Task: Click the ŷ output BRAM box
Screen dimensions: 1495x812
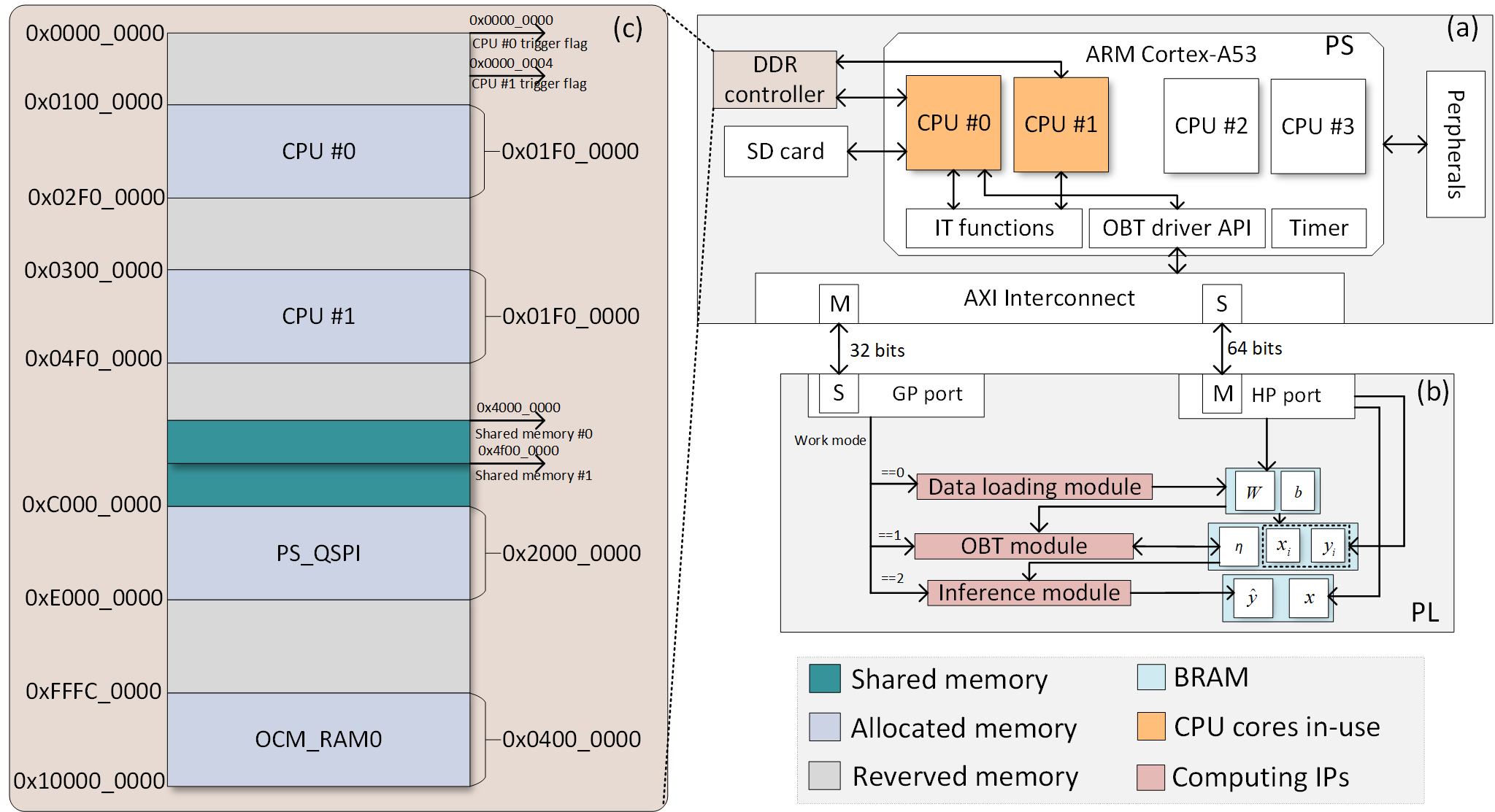Action: pos(1252,598)
